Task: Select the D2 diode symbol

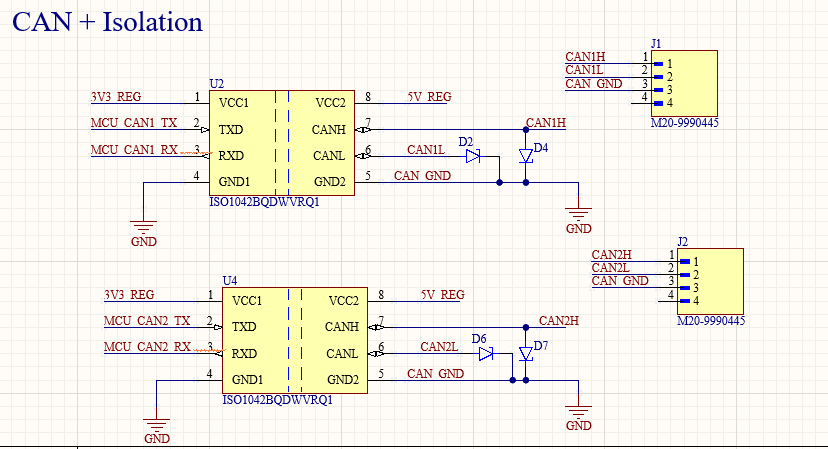Action: point(473,156)
